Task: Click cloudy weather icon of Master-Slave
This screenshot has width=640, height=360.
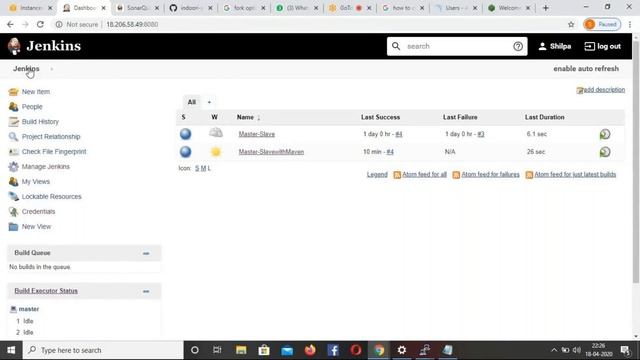Action: pos(216,133)
